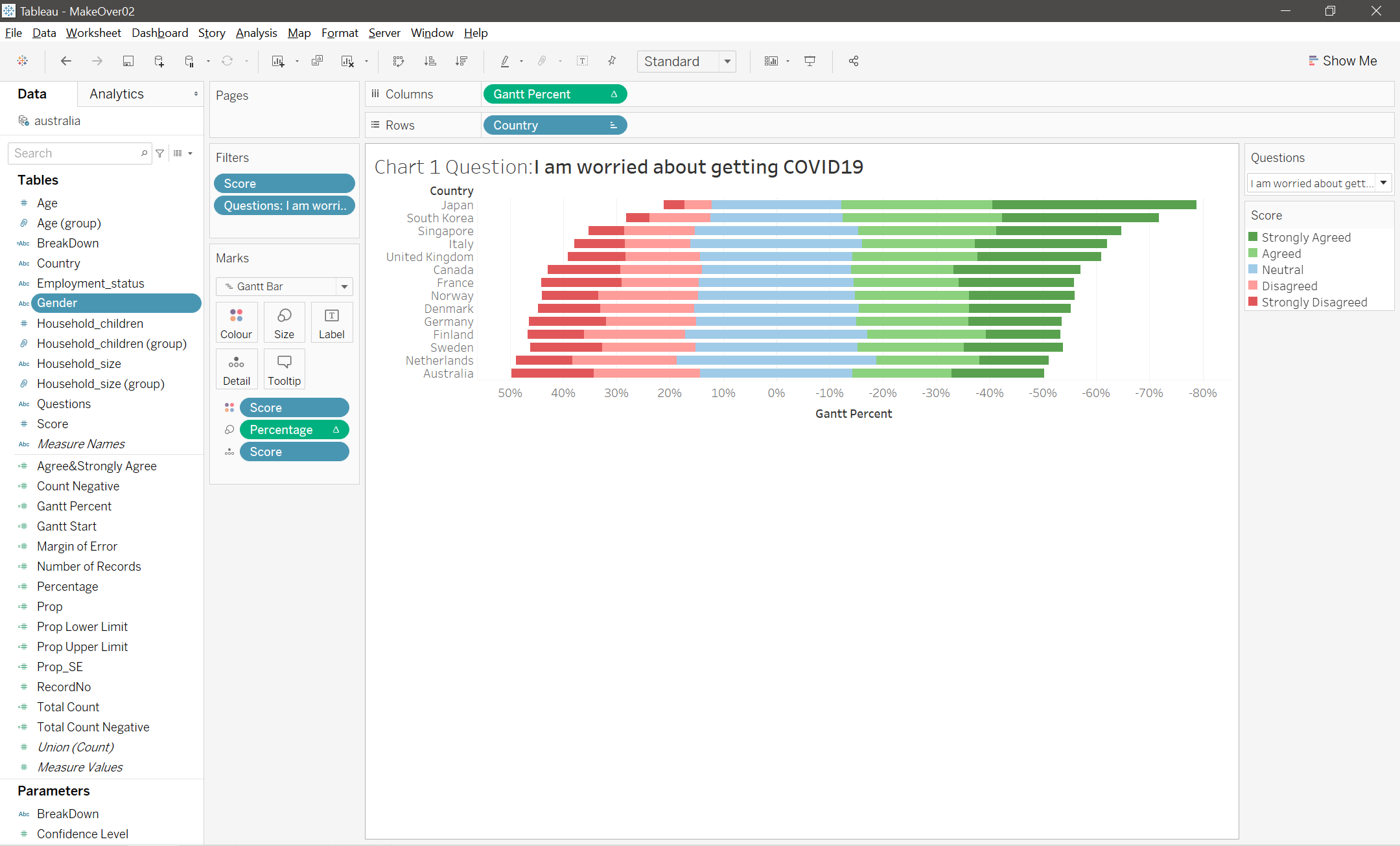Click the Save workbook icon
This screenshot has width=1400, height=846.
coord(128,61)
